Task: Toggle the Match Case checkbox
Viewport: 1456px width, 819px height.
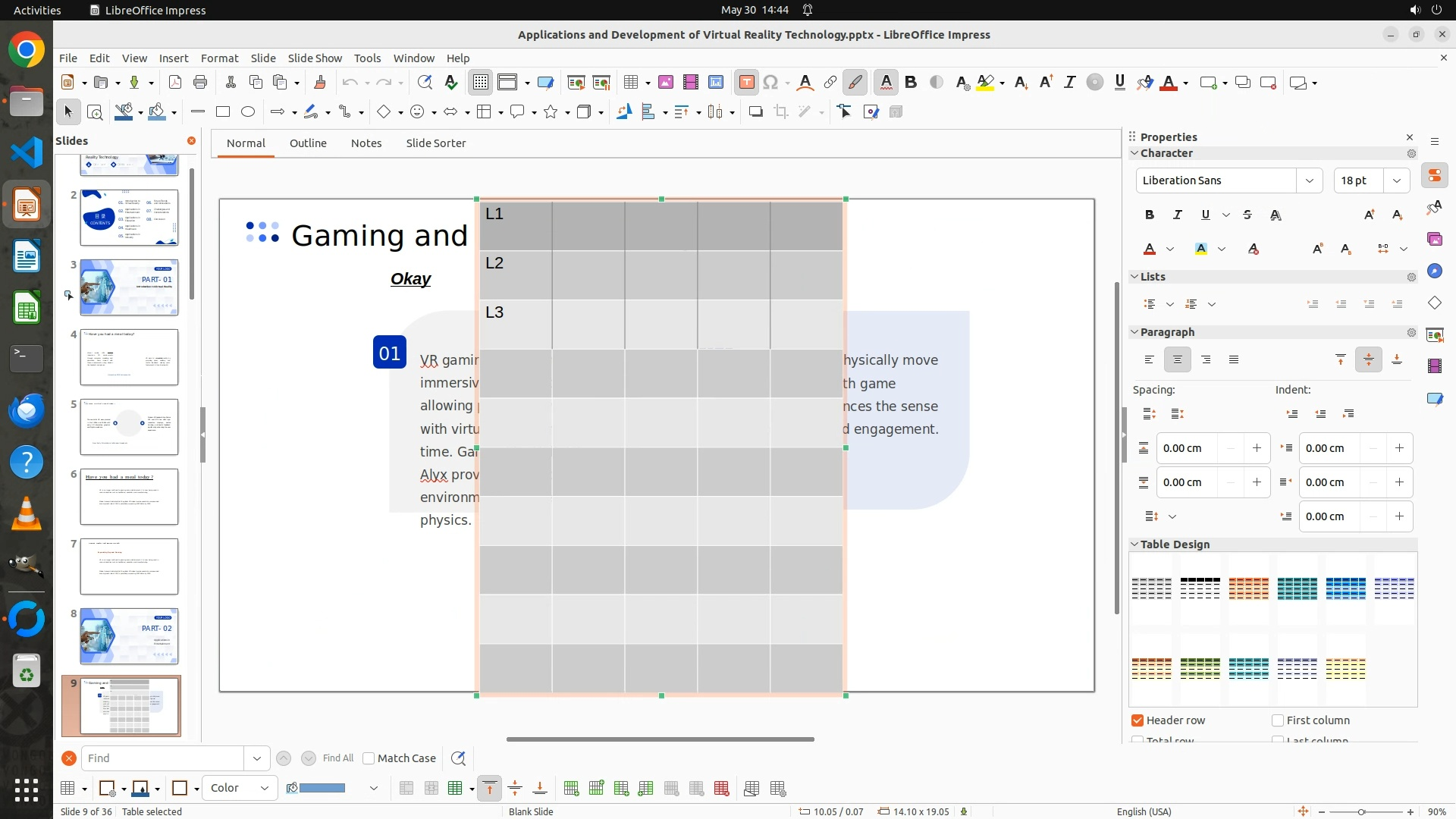Action: click(x=369, y=758)
